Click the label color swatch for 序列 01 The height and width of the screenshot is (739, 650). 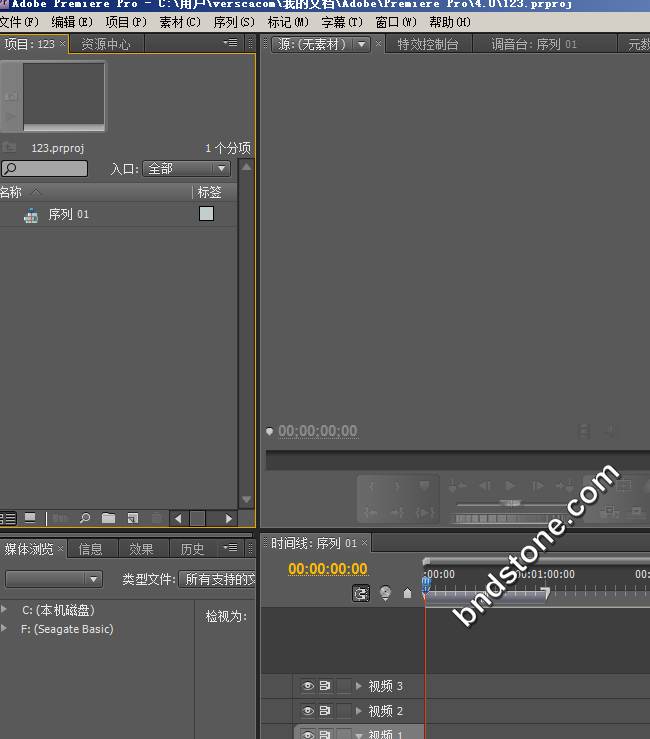coord(206,214)
